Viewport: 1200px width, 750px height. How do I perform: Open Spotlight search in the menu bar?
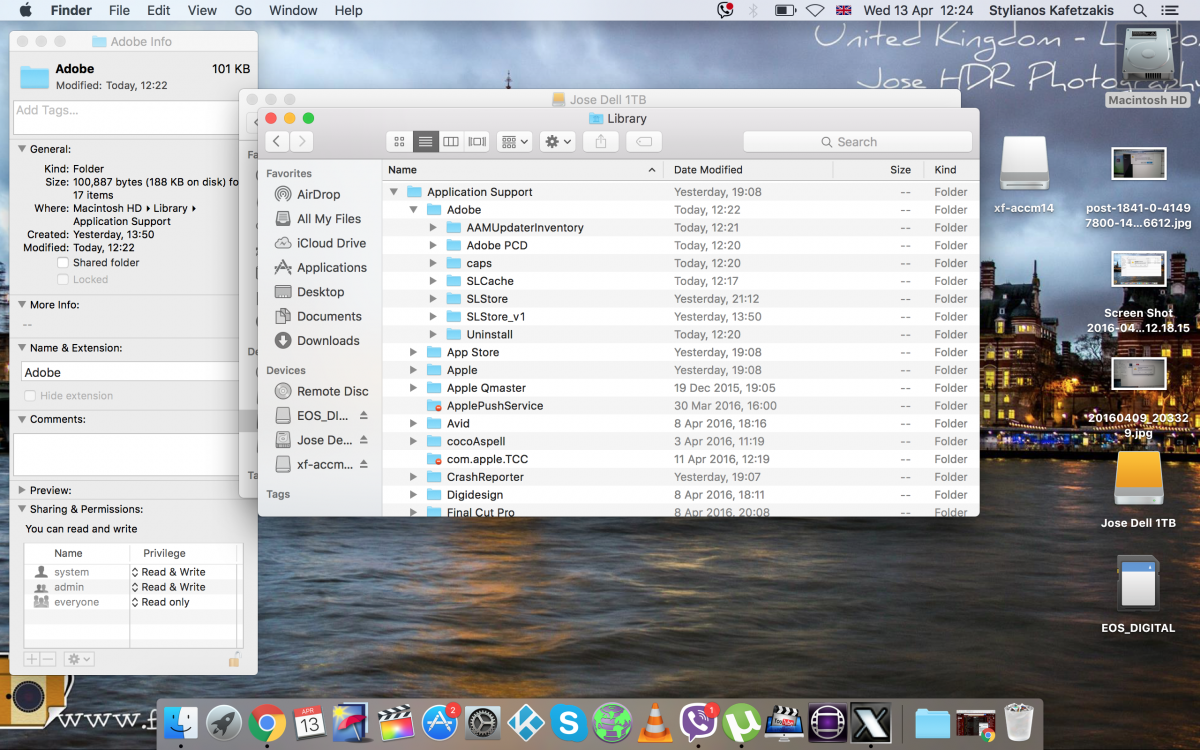(x=1140, y=11)
